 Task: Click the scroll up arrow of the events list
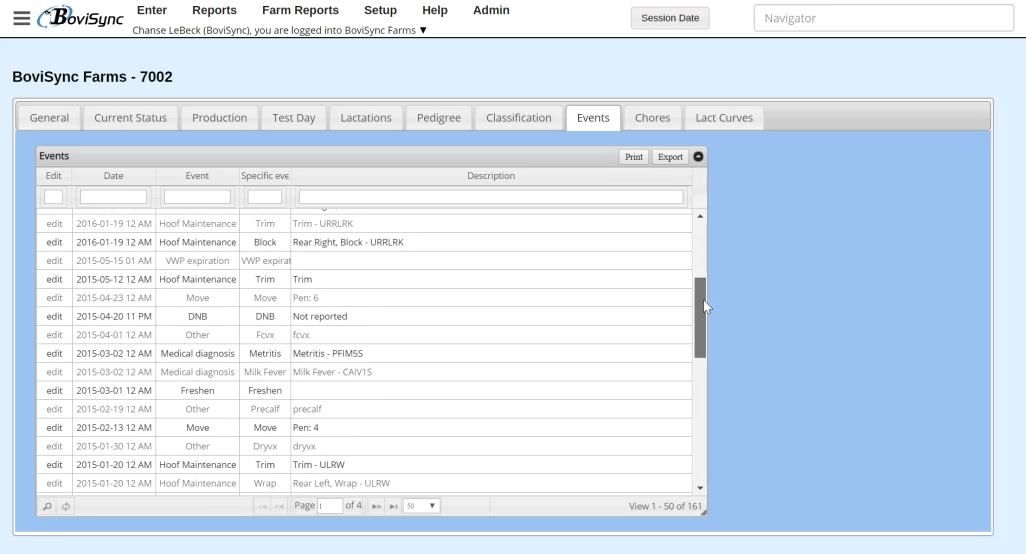[700, 216]
